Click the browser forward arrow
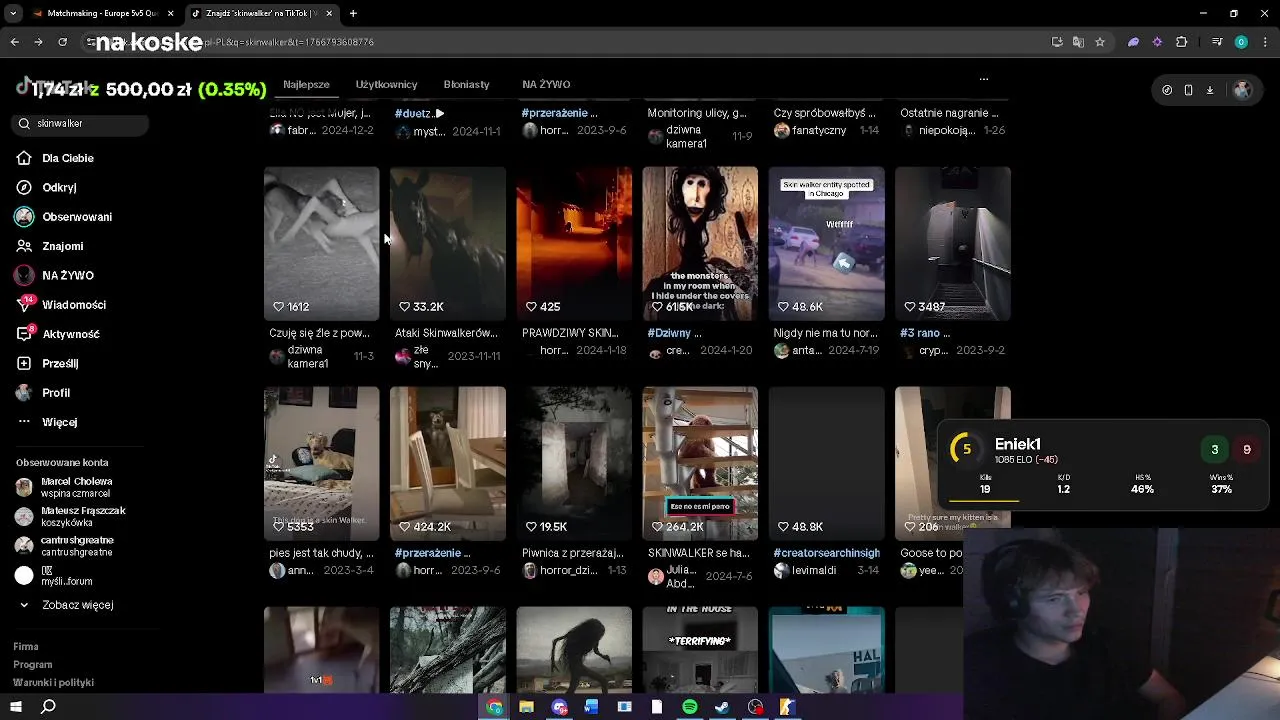This screenshot has width=1280, height=720. pos(38,42)
